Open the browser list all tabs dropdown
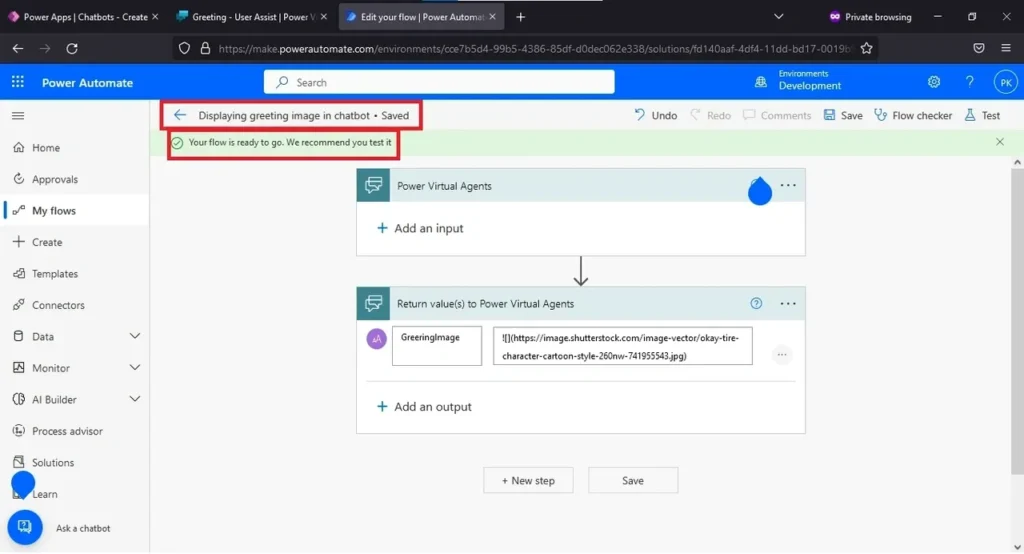Viewport: 1024px width, 554px height. [x=778, y=17]
